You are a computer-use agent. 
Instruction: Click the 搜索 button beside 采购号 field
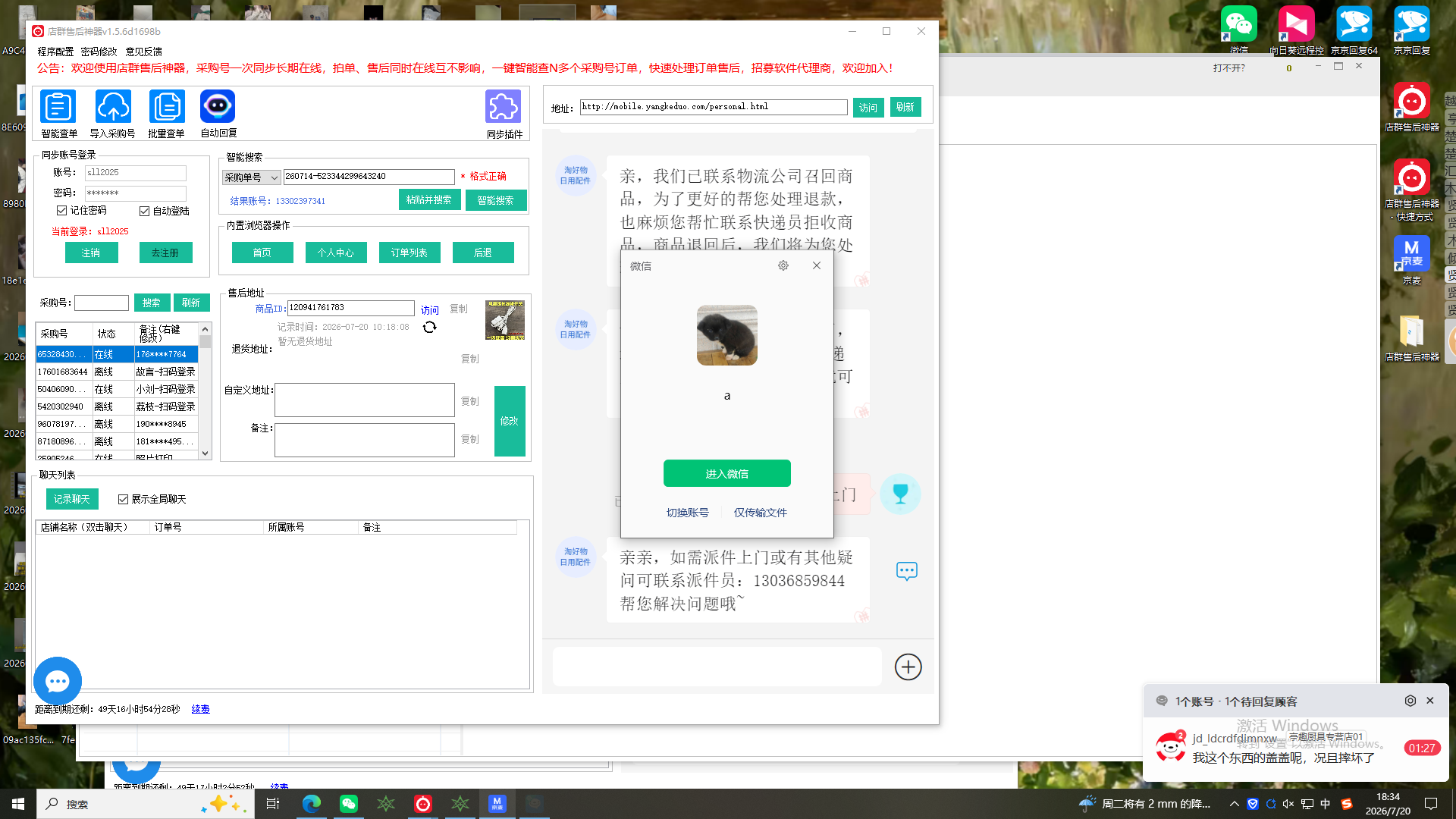(152, 303)
